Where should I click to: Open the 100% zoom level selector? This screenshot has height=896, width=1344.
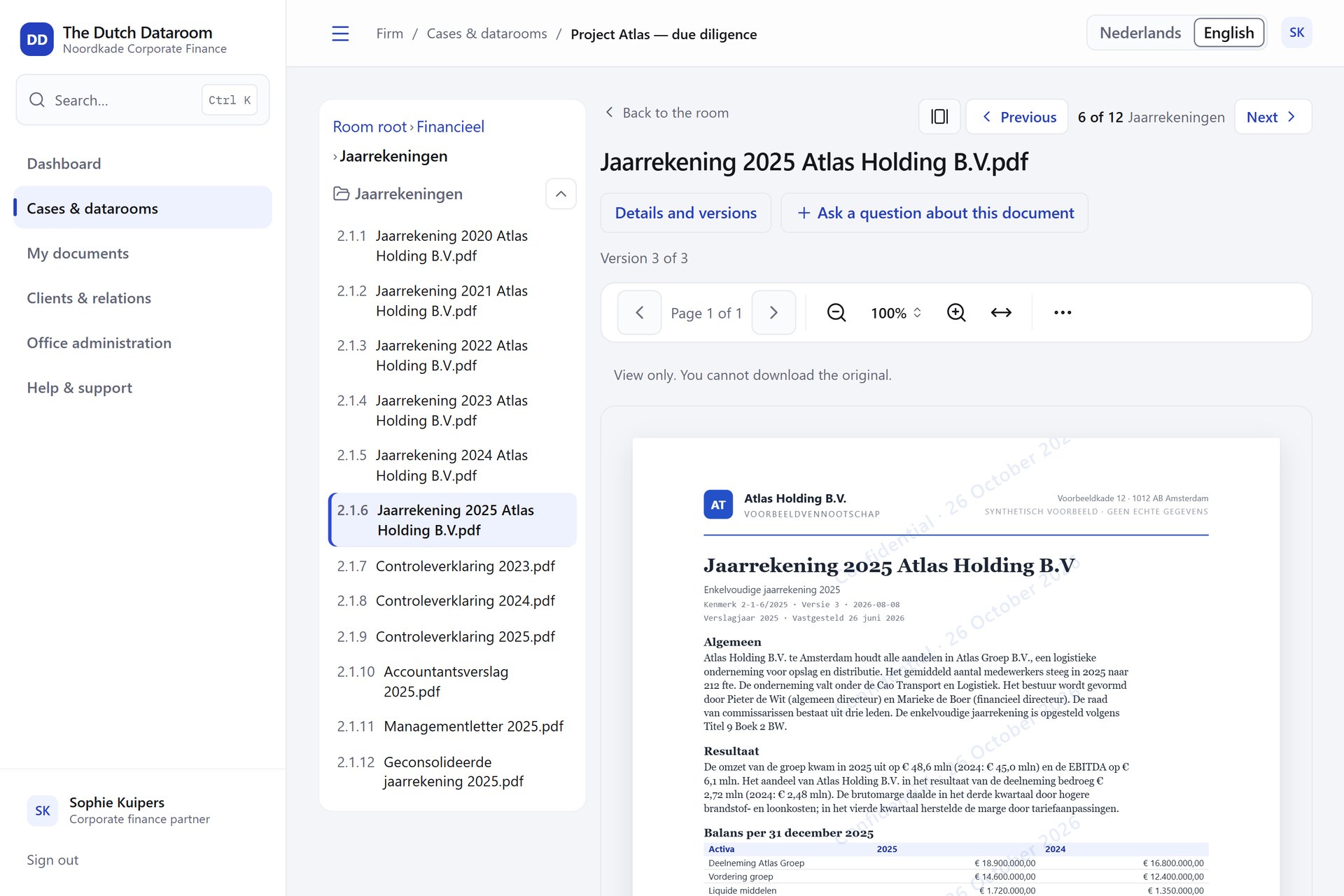pyautogui.click(x=896, y=313)
